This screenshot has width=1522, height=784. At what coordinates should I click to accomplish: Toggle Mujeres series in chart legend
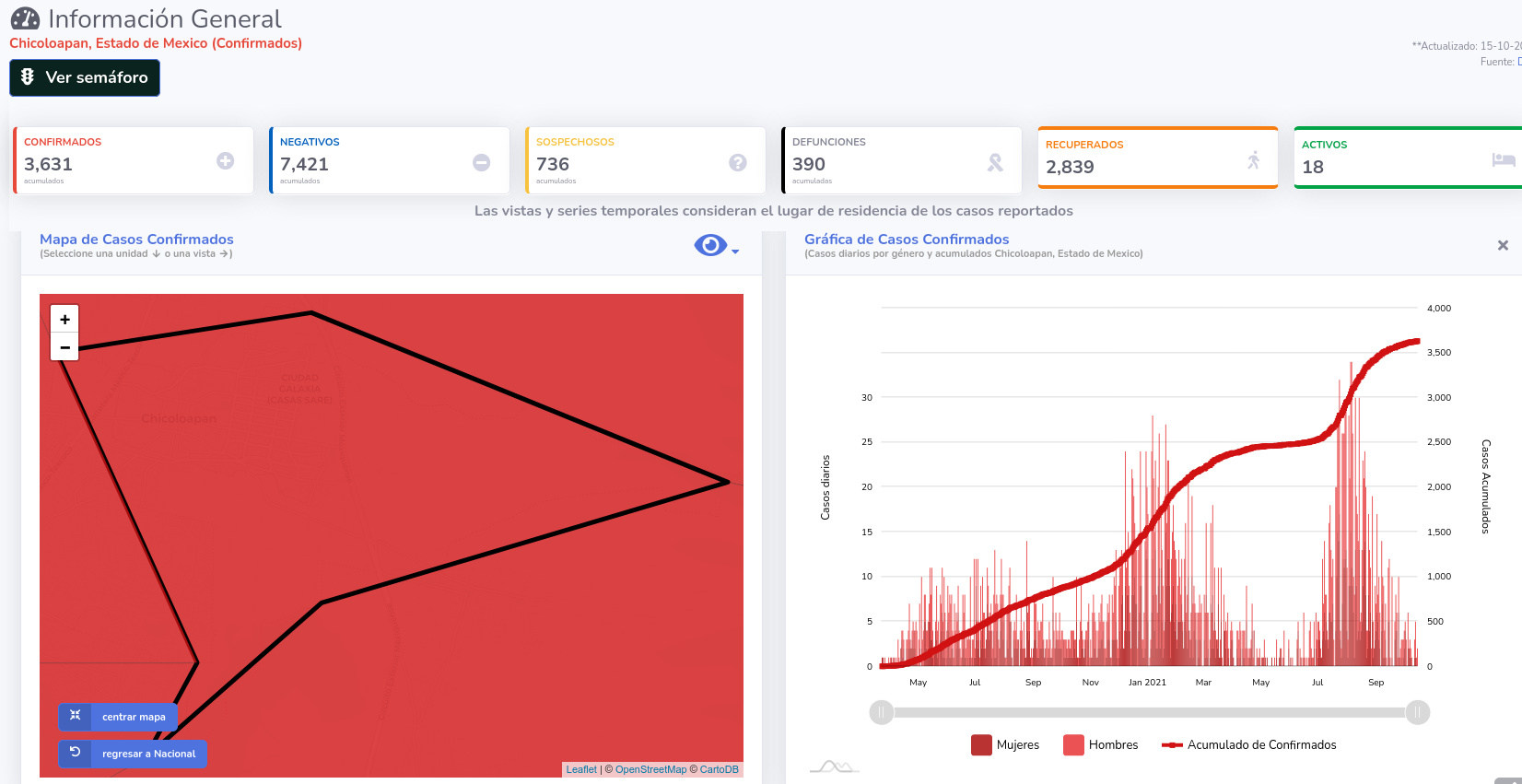[1005, 744]
